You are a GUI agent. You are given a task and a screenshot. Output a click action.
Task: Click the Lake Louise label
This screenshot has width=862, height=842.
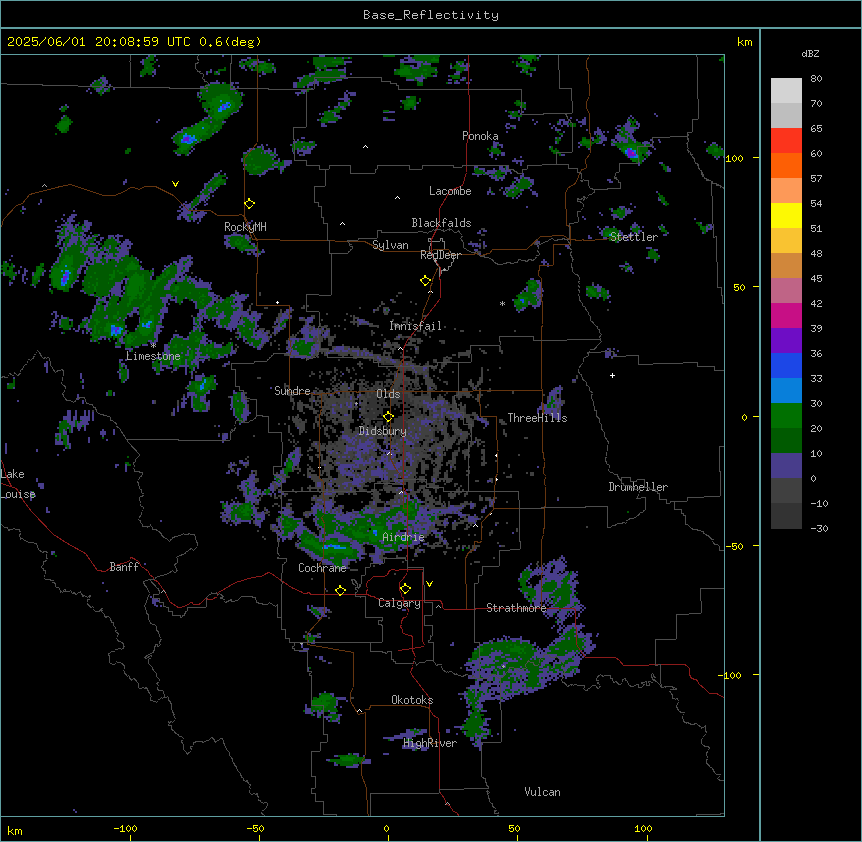18,484
